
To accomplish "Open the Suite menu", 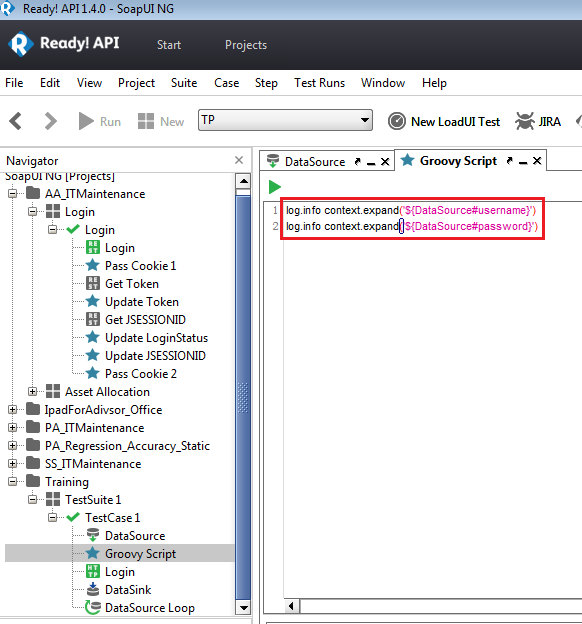I will (184, 83).
